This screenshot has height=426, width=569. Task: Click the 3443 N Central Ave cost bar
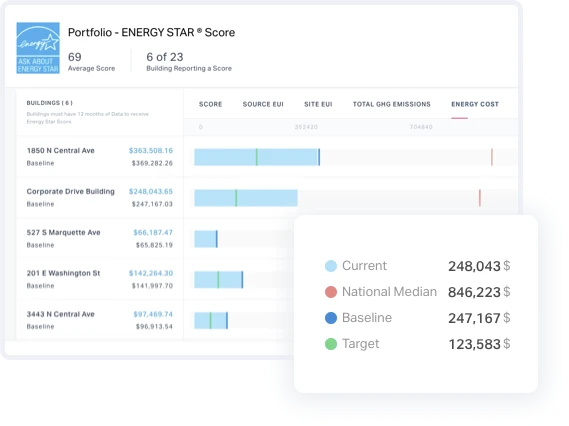click(211, 321)
